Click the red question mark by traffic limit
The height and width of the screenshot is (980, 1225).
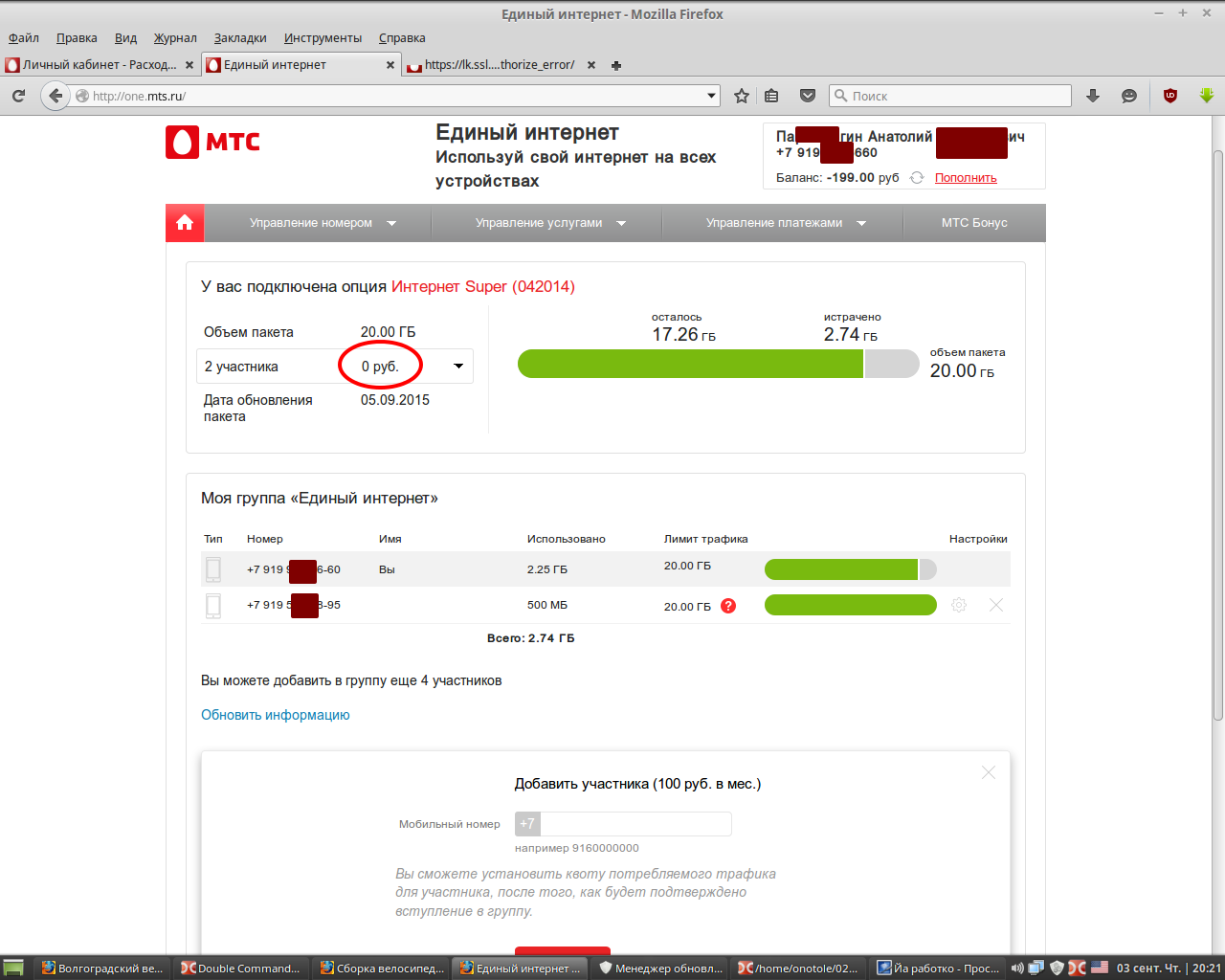(728, 606)
